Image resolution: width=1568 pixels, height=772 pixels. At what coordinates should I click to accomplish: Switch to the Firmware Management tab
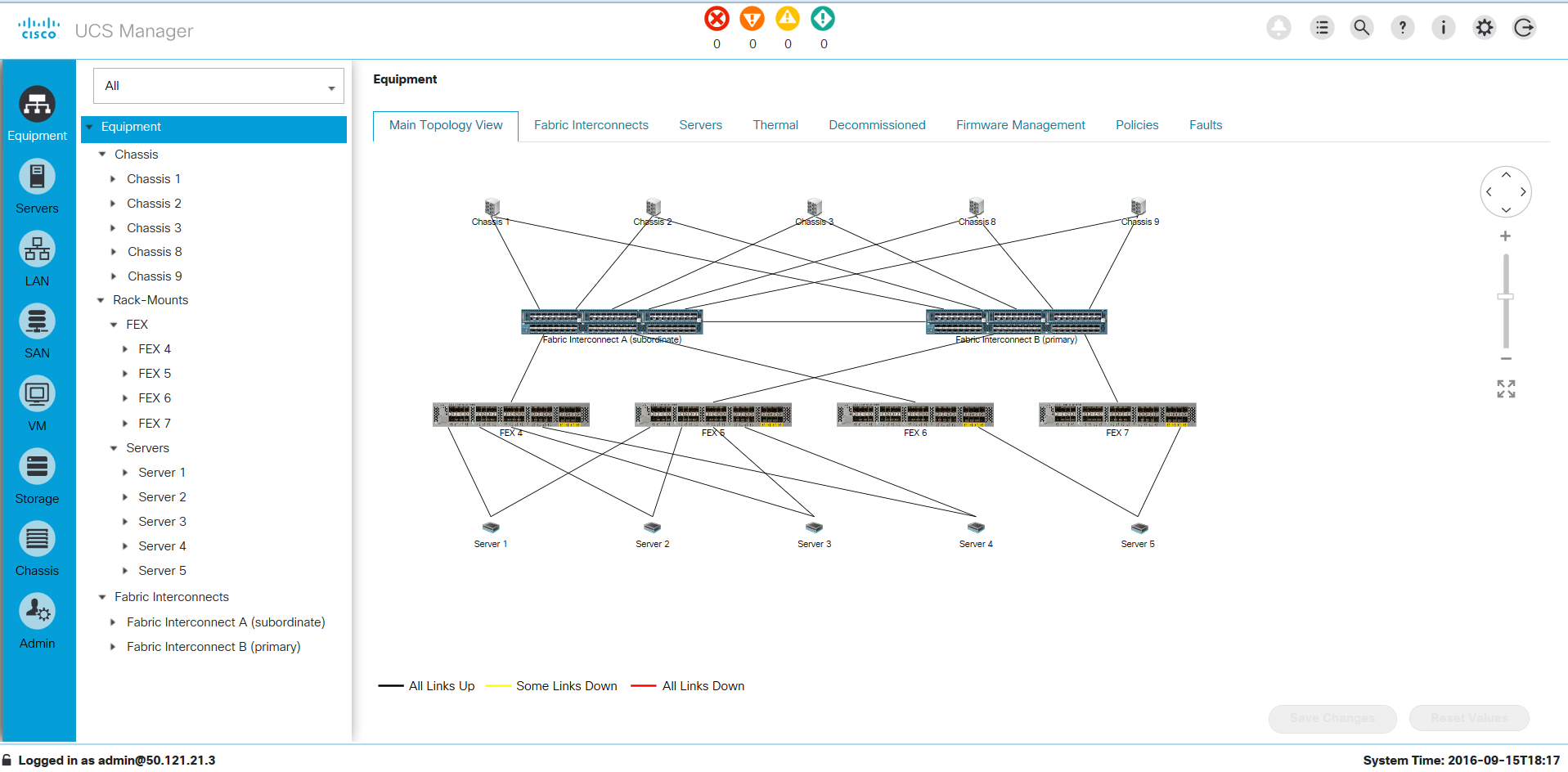1020,125
